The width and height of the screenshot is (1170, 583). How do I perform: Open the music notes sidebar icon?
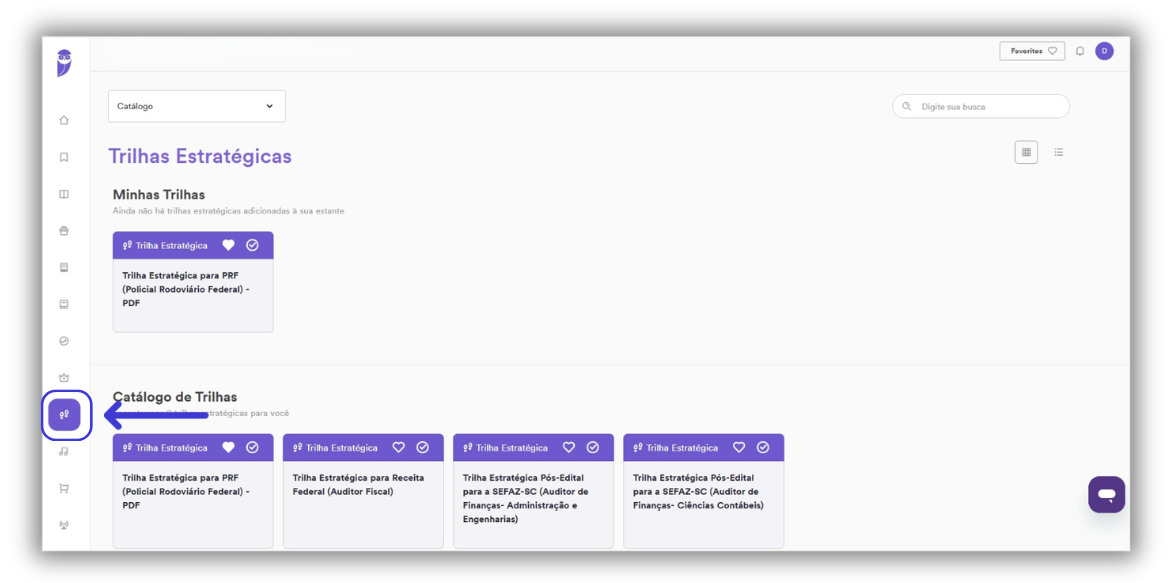point(64,452)
